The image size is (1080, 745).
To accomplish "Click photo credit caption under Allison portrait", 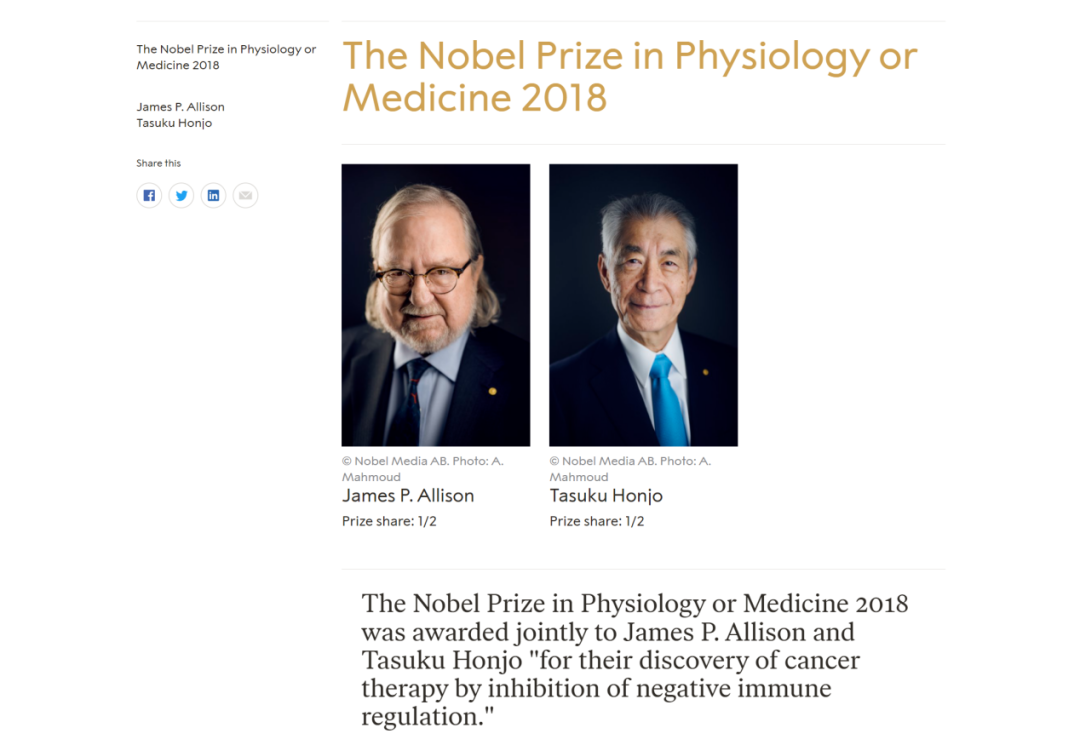I will 423,469.
